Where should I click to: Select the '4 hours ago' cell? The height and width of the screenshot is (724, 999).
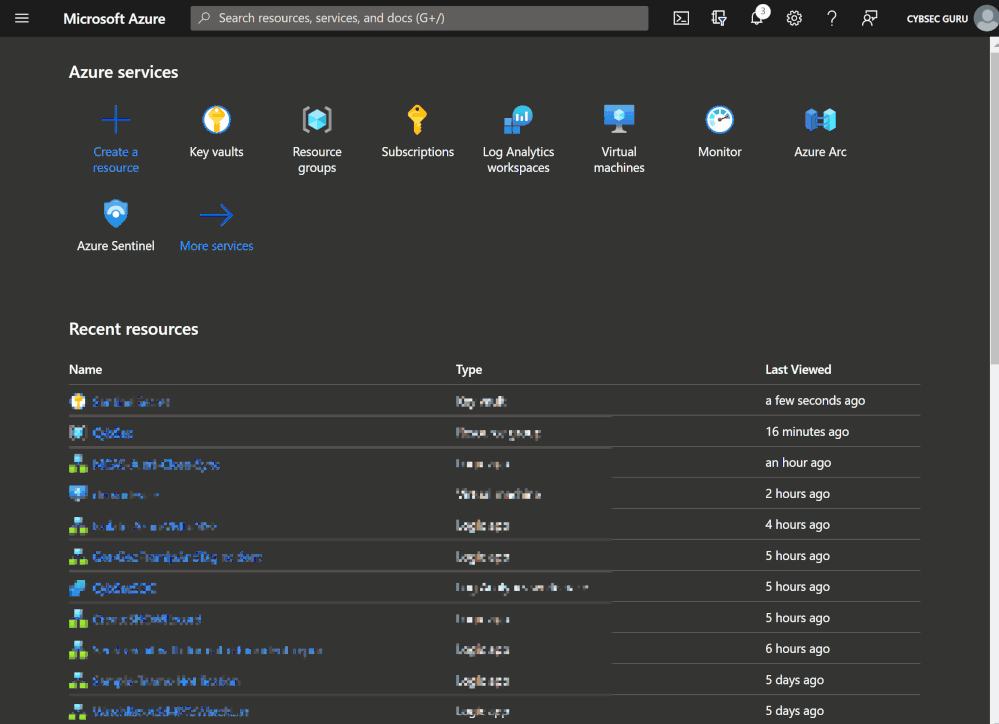point(798,525)
